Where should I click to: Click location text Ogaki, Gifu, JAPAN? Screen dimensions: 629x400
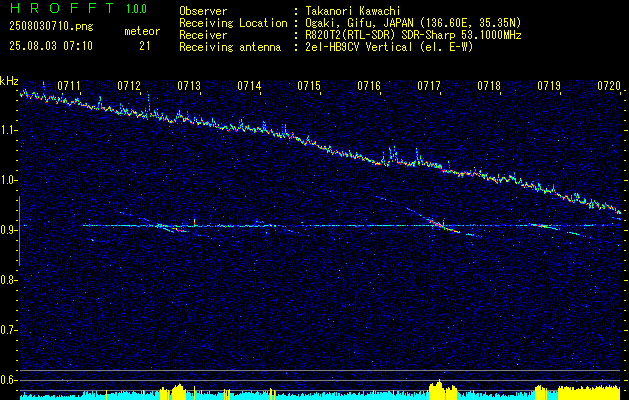(x=360, y=23)
